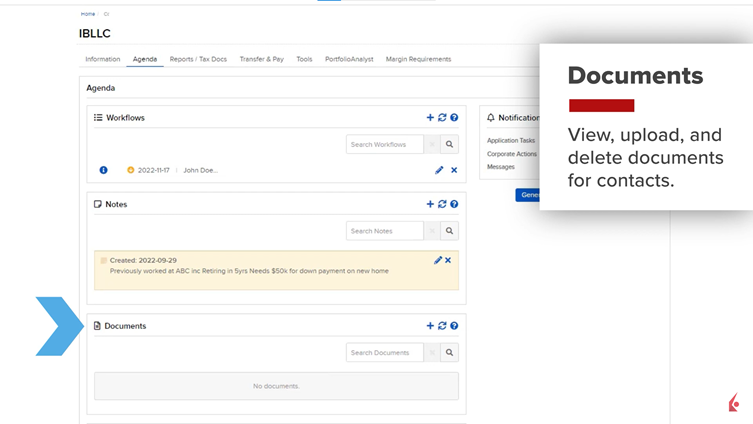The image size is (753, 424).
Task: Open the Transfer & Pay tab
Action: tap(261, 59)
